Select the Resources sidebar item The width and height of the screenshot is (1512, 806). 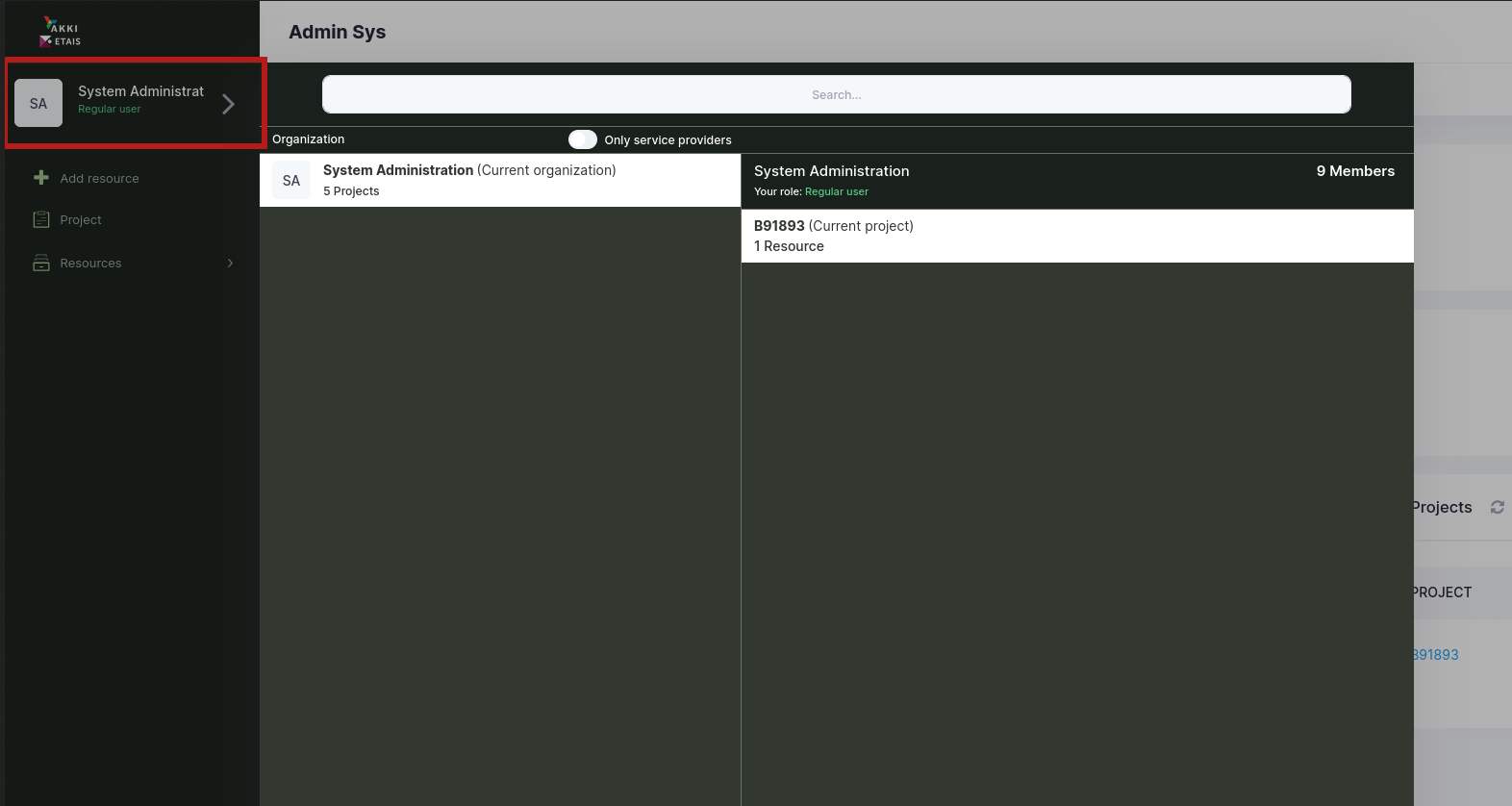tap(90, 264)
